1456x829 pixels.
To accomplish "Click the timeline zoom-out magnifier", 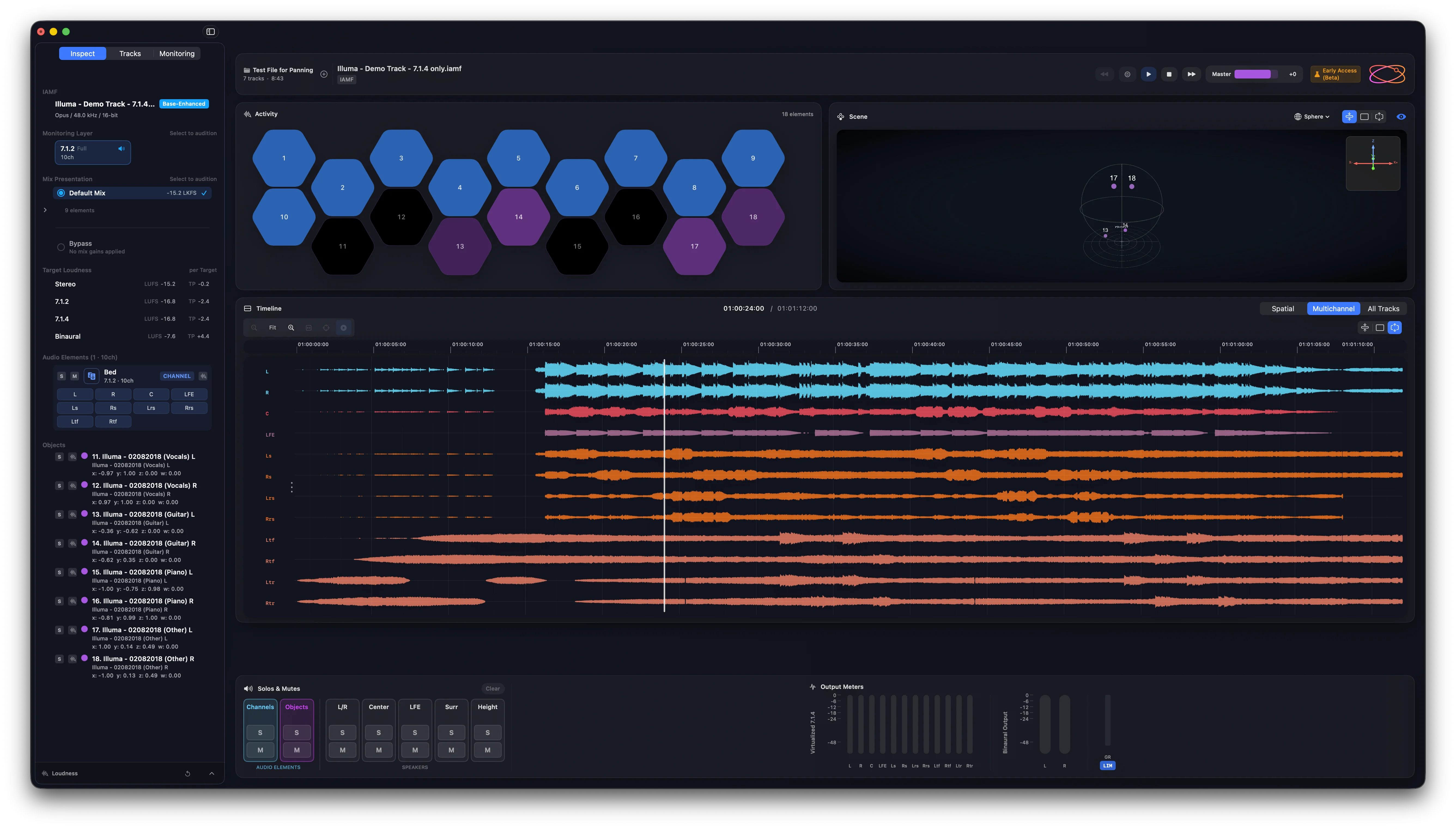I will coord(254,328).
